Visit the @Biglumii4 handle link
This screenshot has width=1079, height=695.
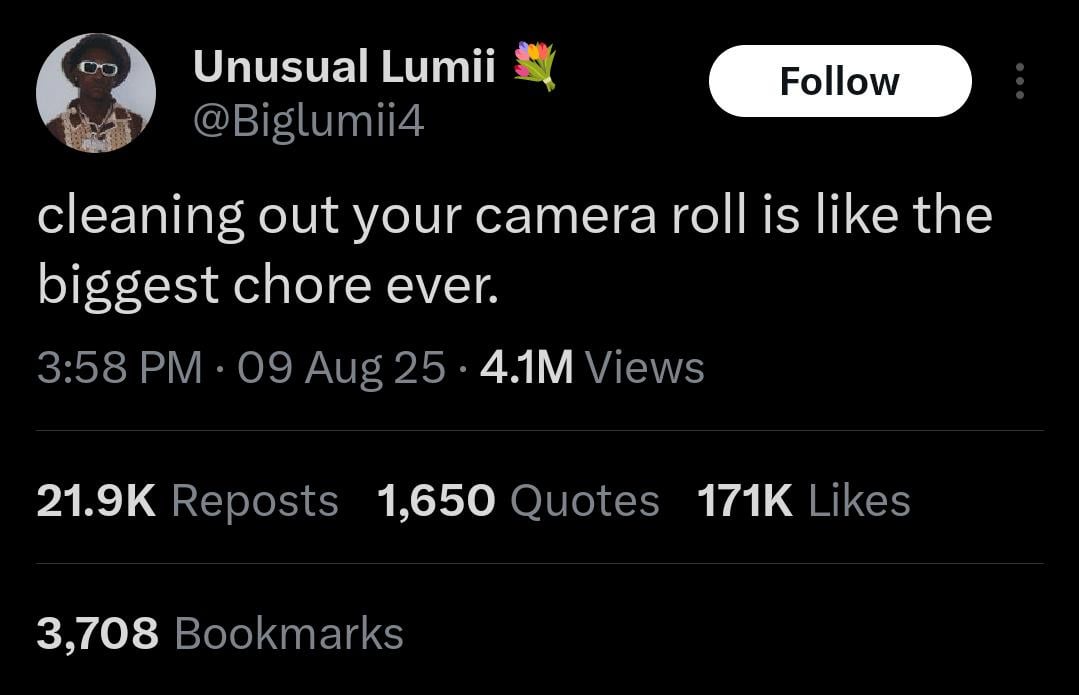point(308,121)
